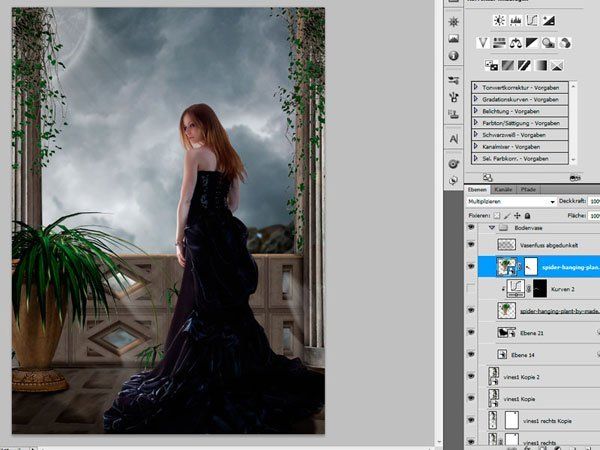600x450 pixels.
Task: Hide the Bodenvase group
Action: click(x=471, y=227)
